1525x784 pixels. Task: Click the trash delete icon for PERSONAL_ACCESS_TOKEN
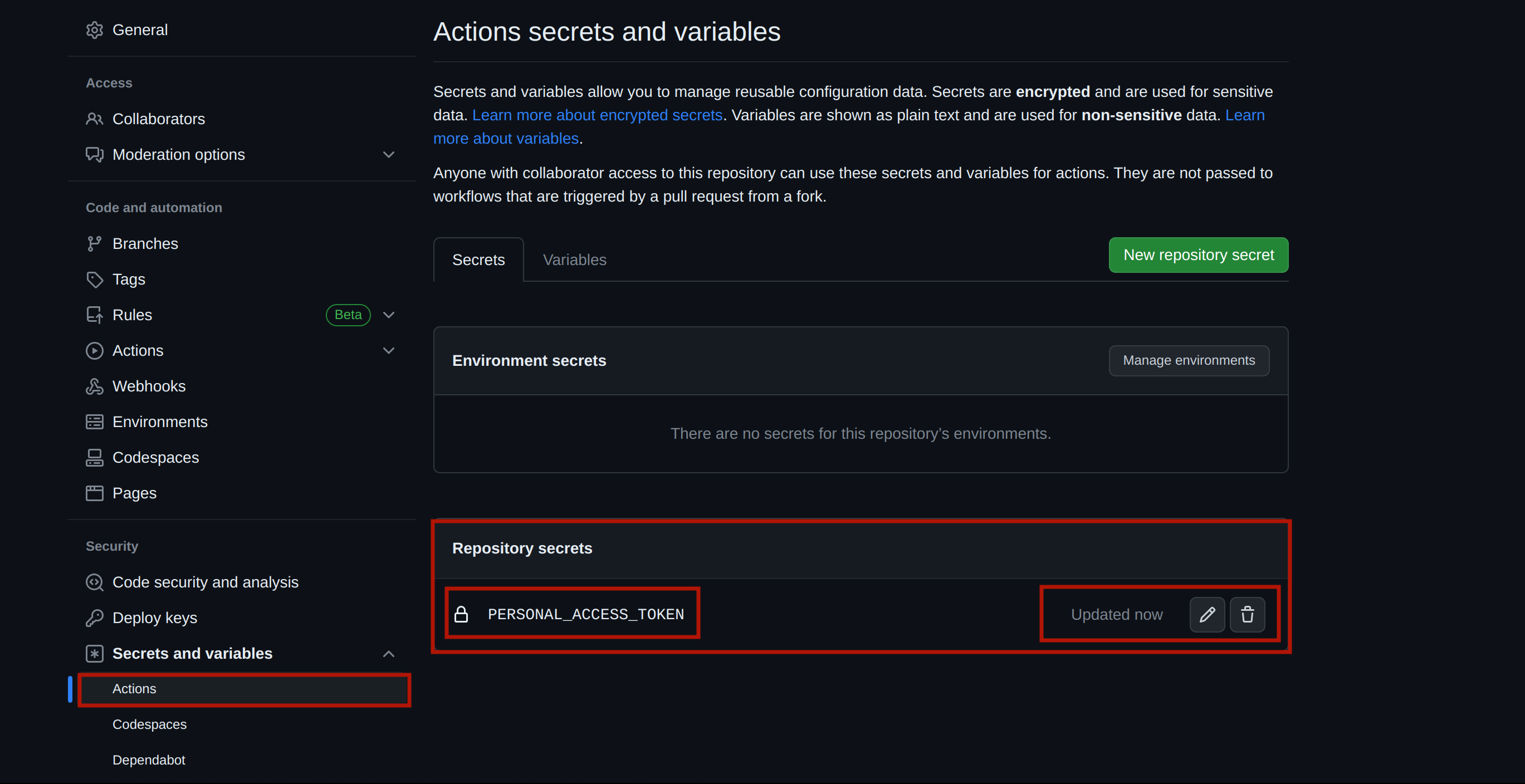[x=1247, y=614]
